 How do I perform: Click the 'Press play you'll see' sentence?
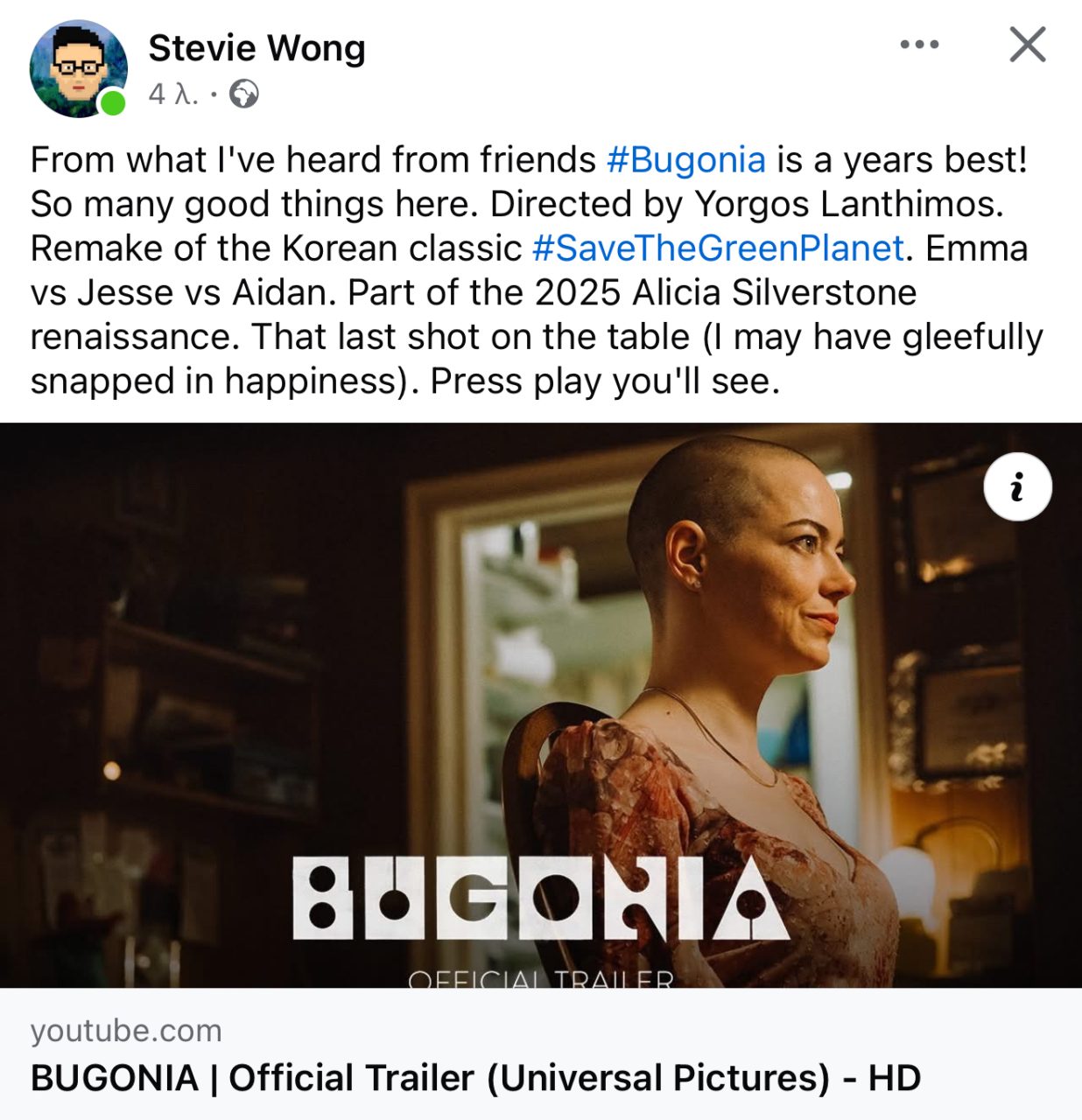604,381
